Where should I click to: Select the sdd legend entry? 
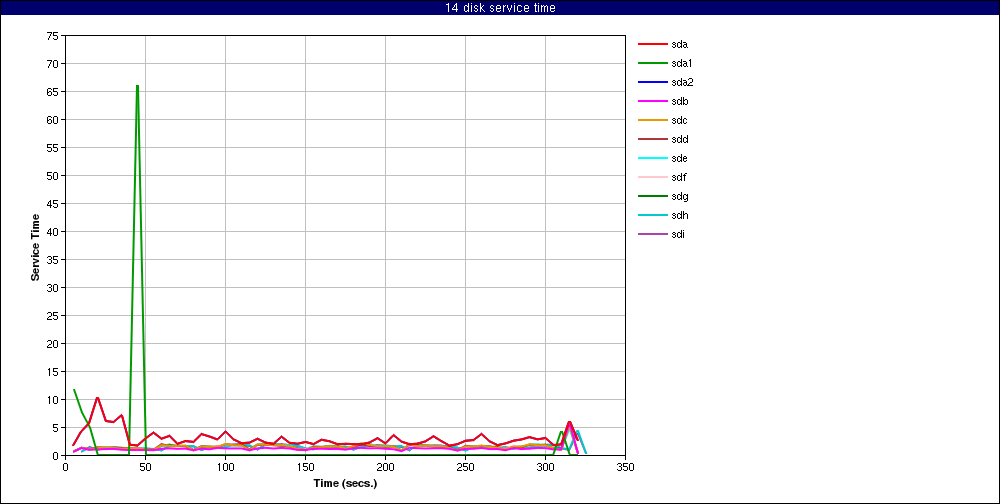point(664,140)
